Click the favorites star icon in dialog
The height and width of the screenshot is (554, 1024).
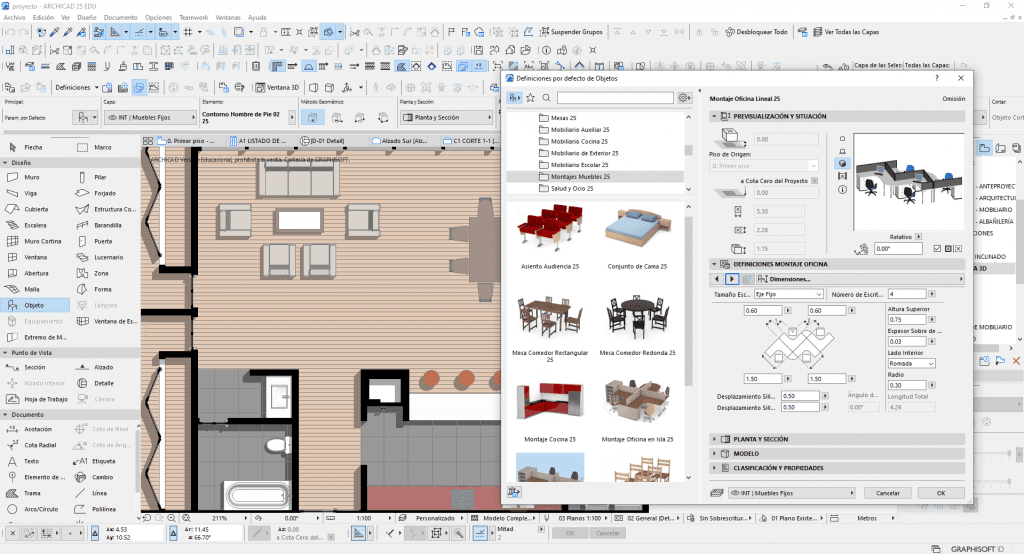[531, 98]
